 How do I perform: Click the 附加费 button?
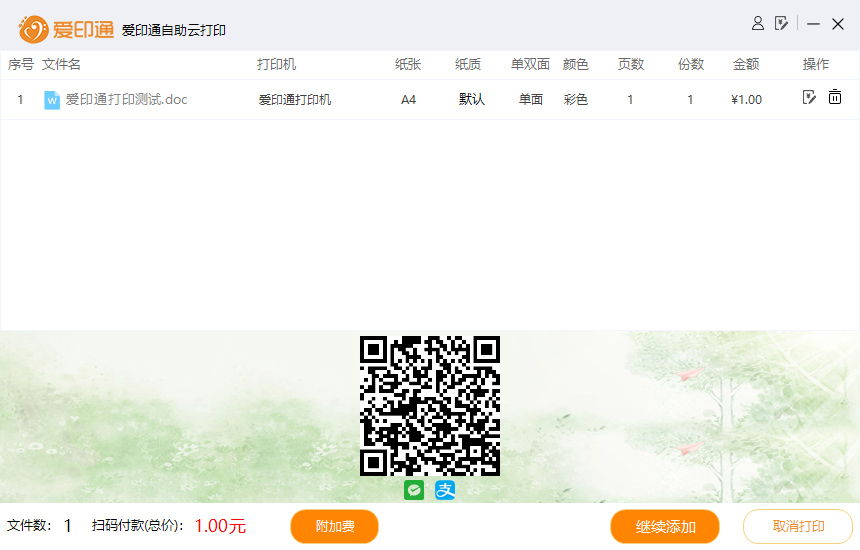point(335,526)
